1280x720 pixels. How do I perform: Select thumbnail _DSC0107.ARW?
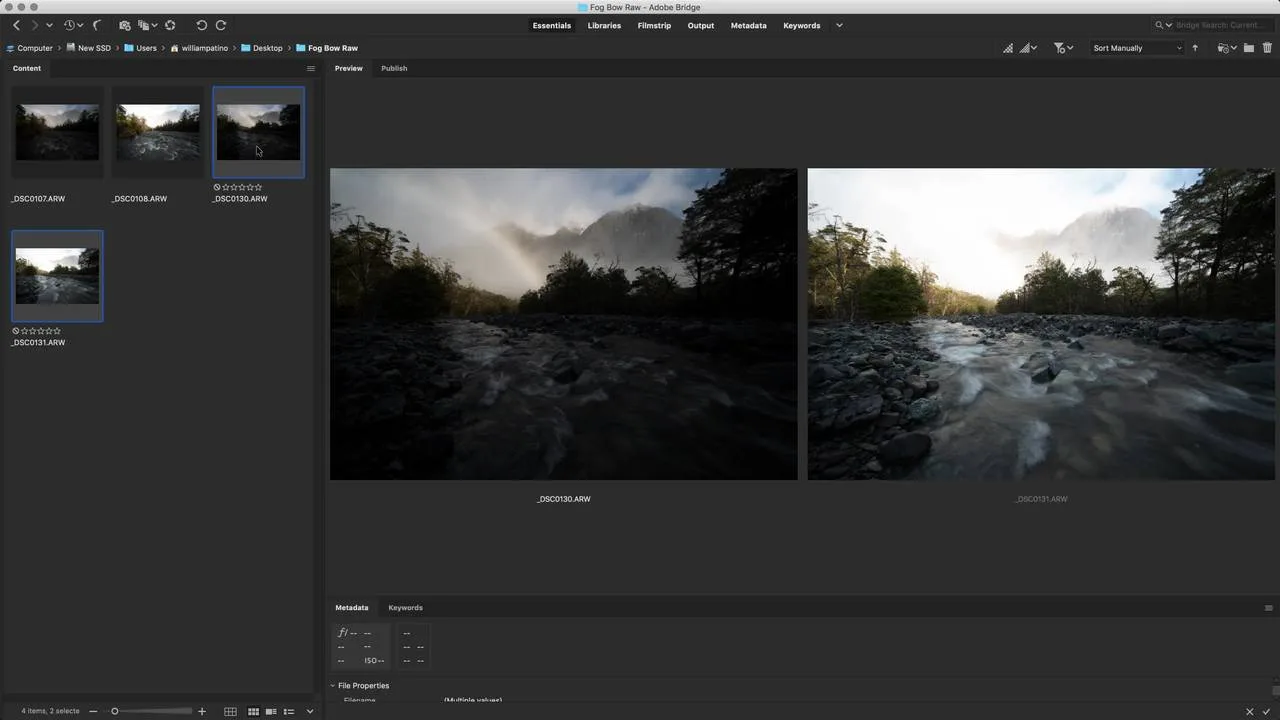point(57,132)
